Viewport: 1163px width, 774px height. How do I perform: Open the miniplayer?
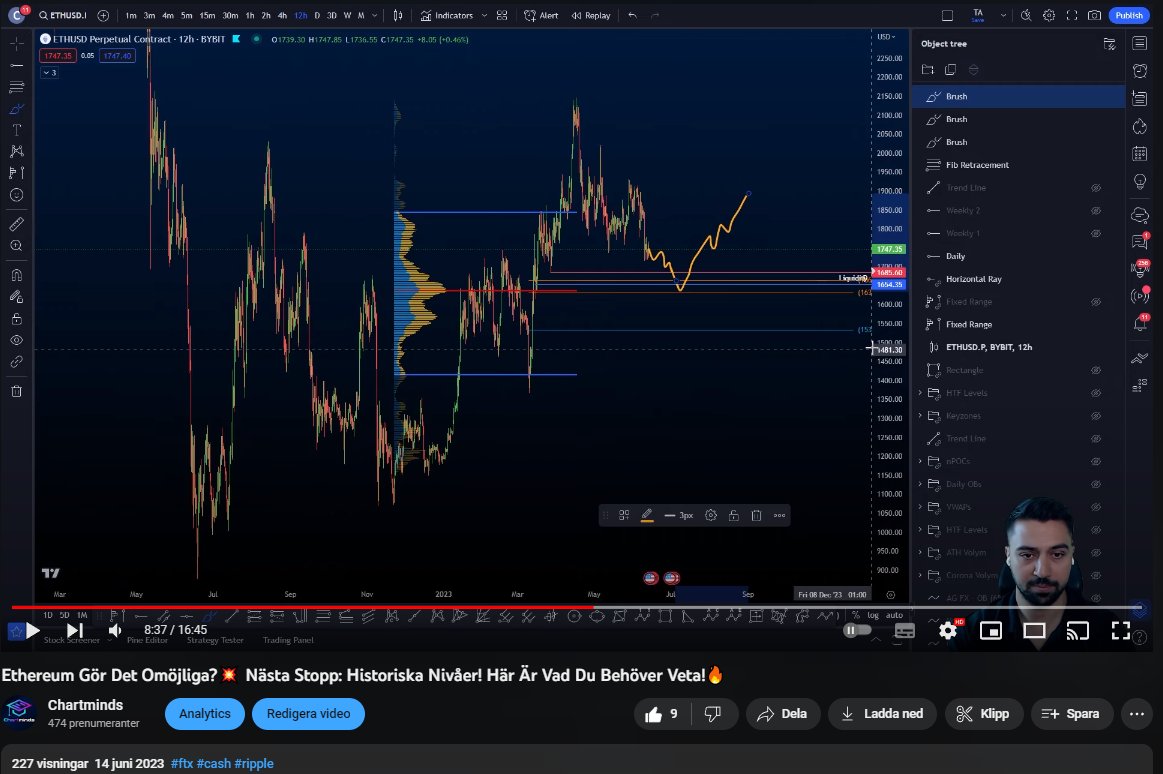pyautogui.click(x=991, y=631)
